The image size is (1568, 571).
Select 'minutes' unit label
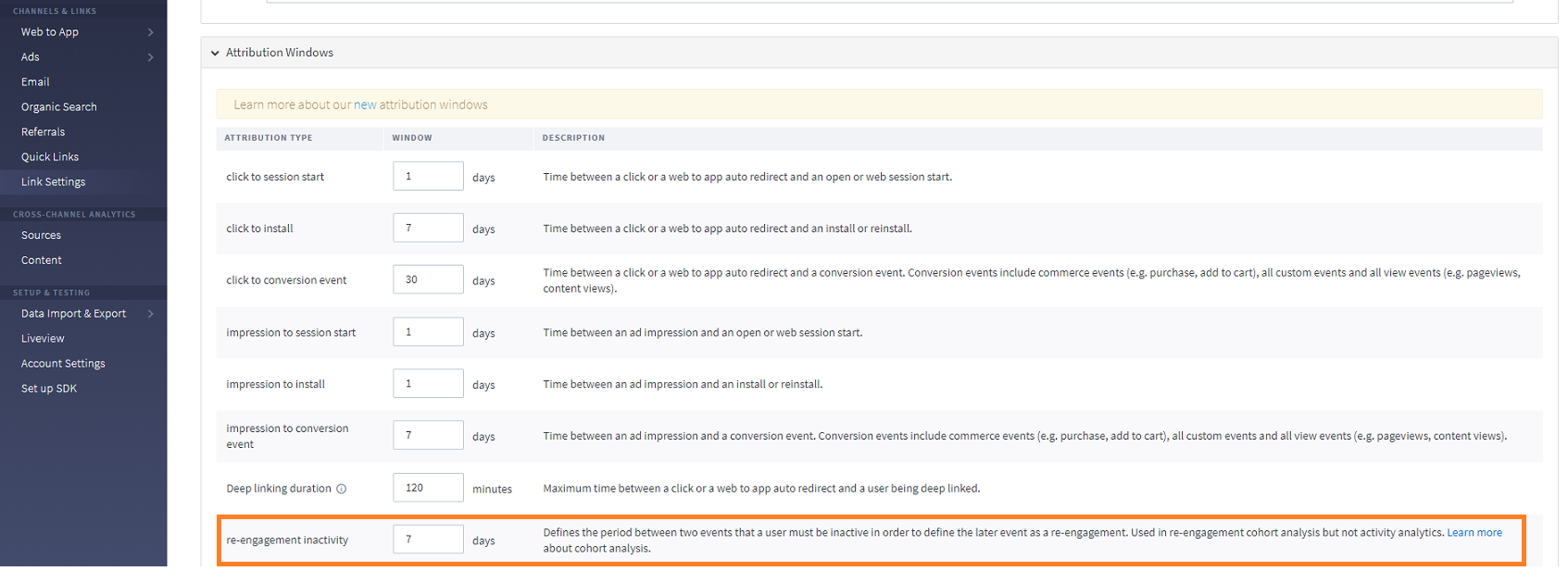pyautogui.click(x=492, y=490)
